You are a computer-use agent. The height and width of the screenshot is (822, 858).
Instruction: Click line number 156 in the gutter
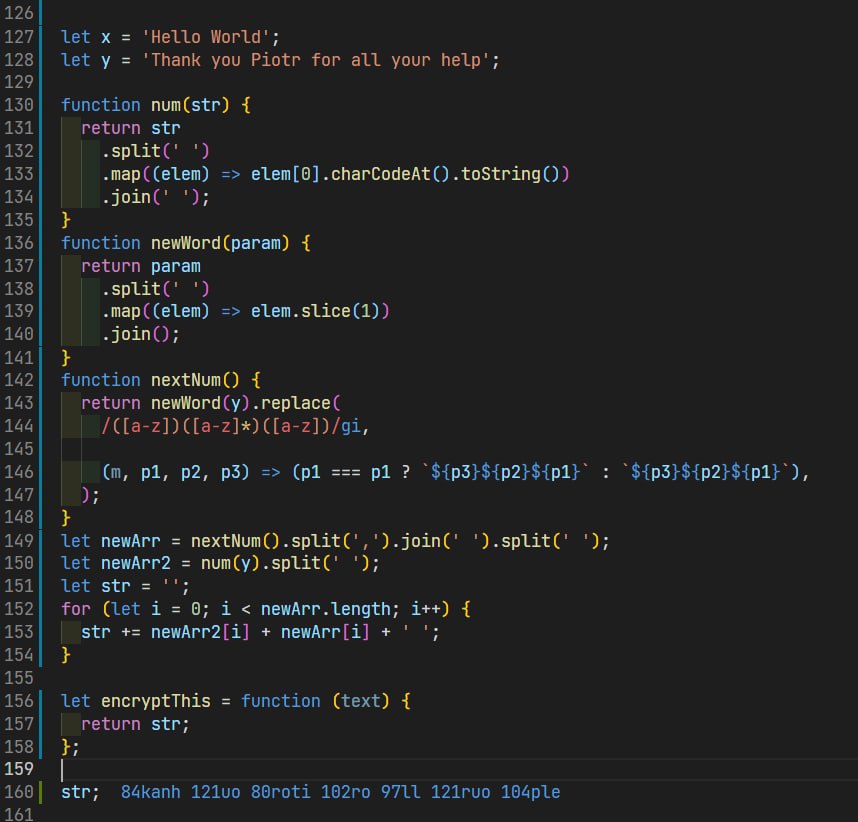click(x=19, y=701)
